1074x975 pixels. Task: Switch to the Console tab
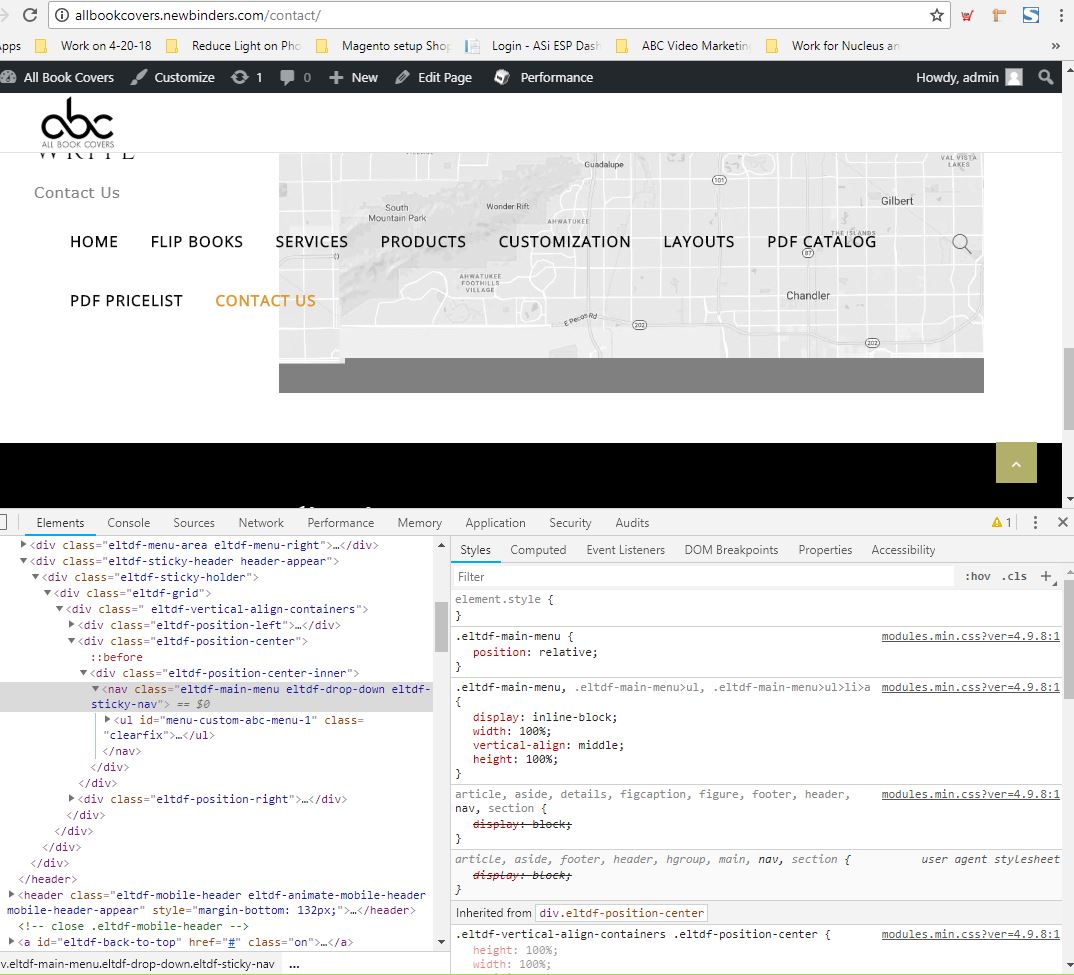click(x=129, y=523)
